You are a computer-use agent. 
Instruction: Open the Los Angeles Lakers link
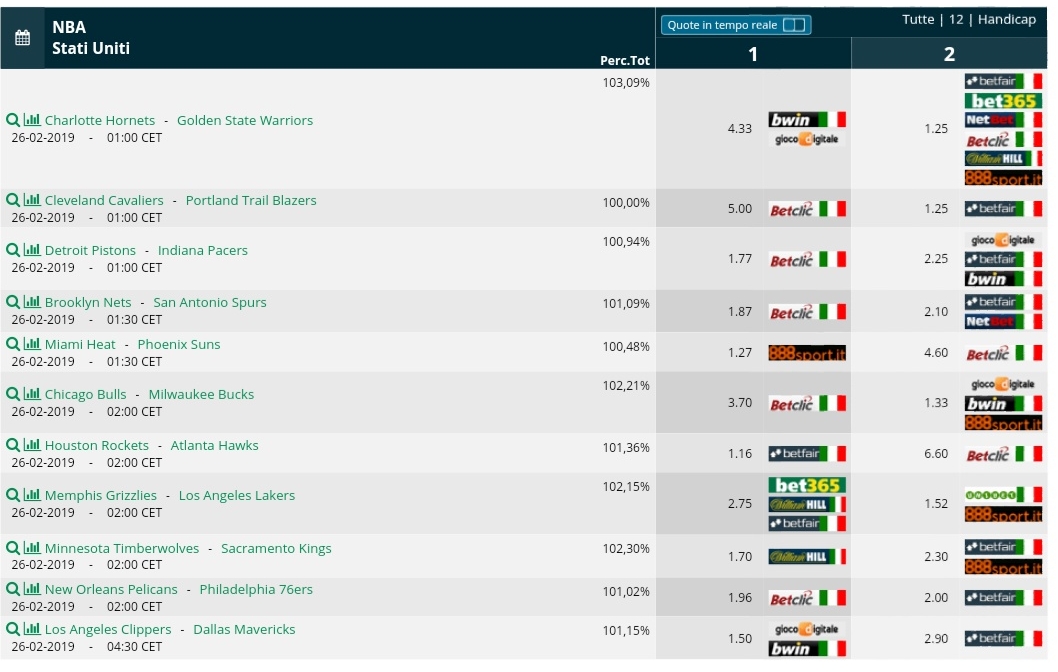point(237,495)
